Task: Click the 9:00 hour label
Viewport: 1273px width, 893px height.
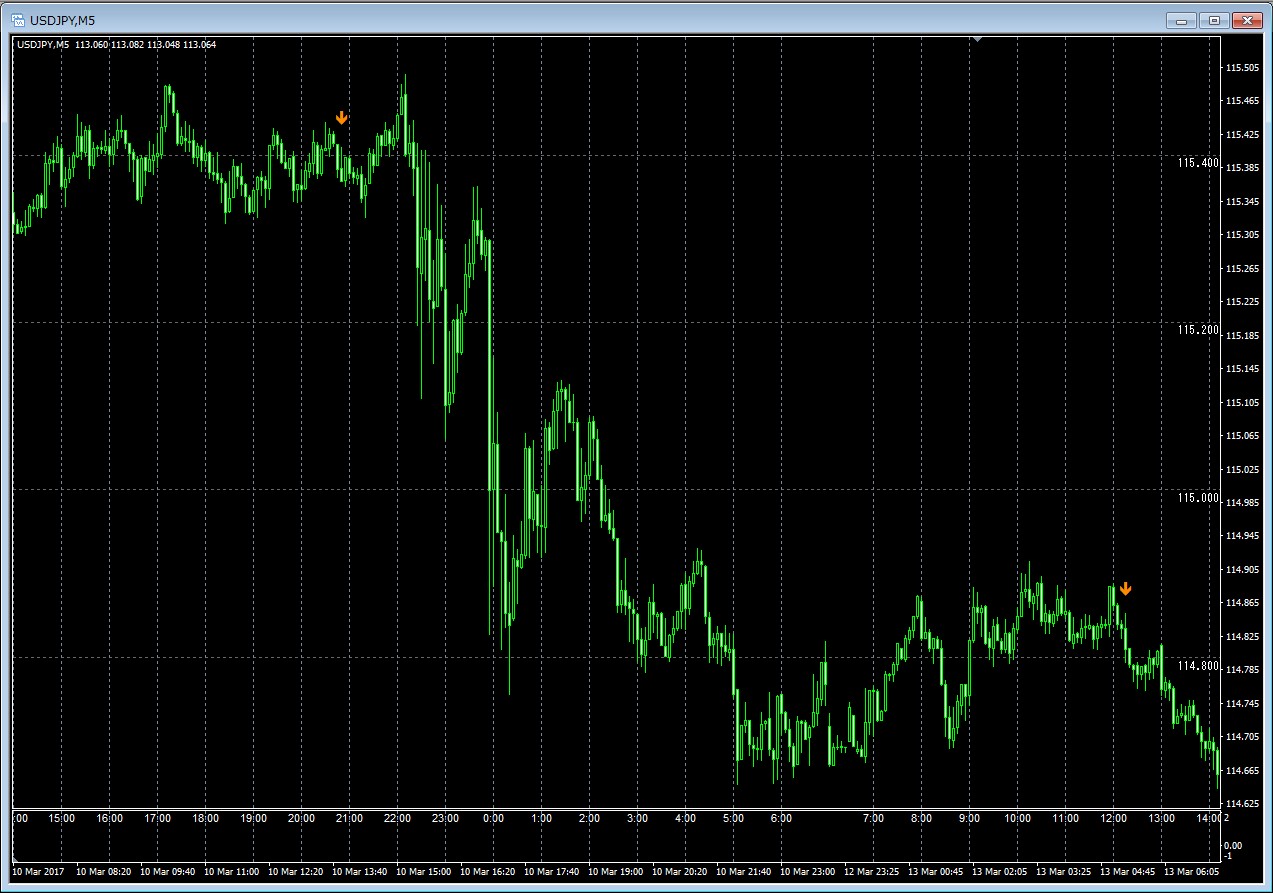Action: pos(969,818)
